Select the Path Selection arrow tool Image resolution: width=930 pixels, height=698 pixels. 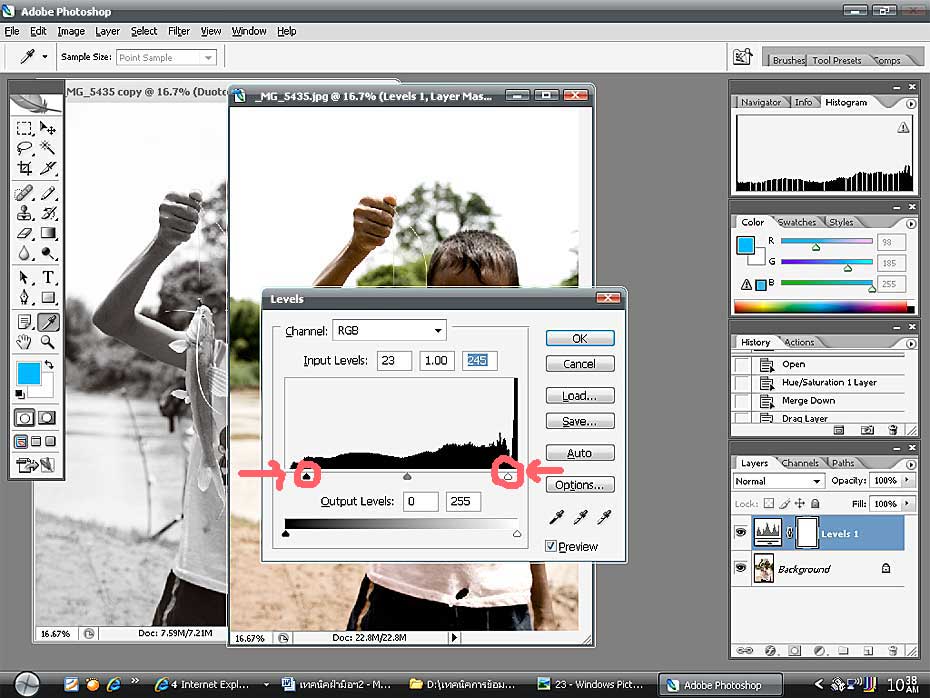point(24,278)
